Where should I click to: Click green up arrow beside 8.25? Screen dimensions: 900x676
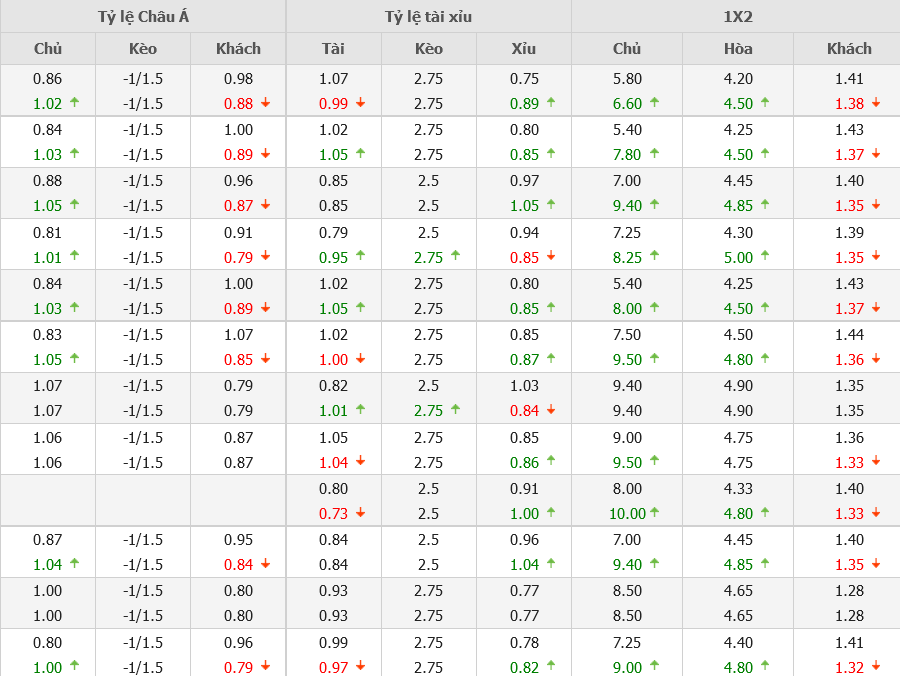pyautogui.click(x=654, y=256)
